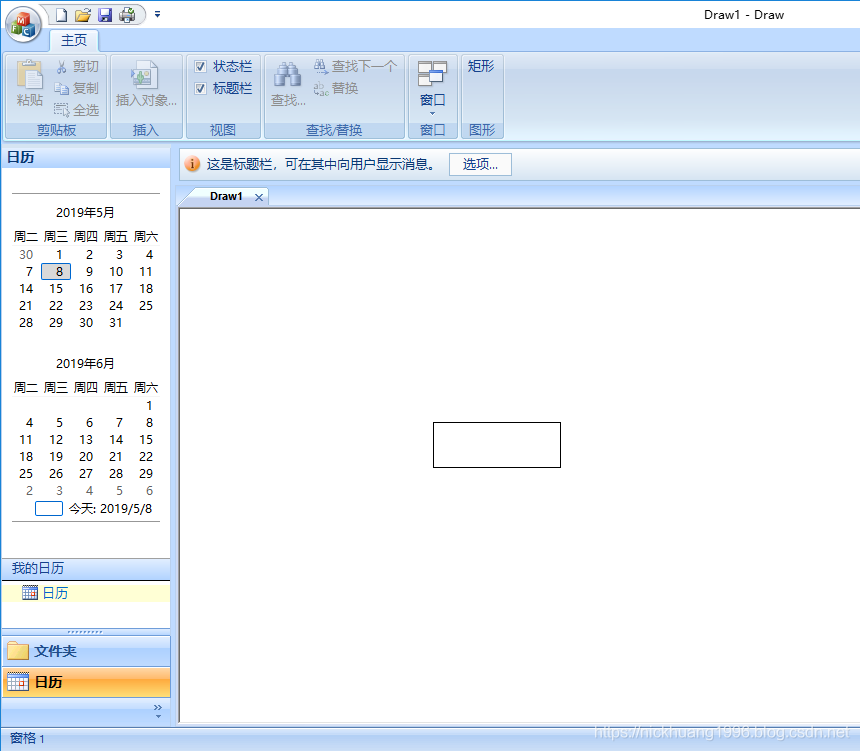The width and height of the screenshot is (860, 751).
Task: Select May 31 in the calendar
Action: 116,323
